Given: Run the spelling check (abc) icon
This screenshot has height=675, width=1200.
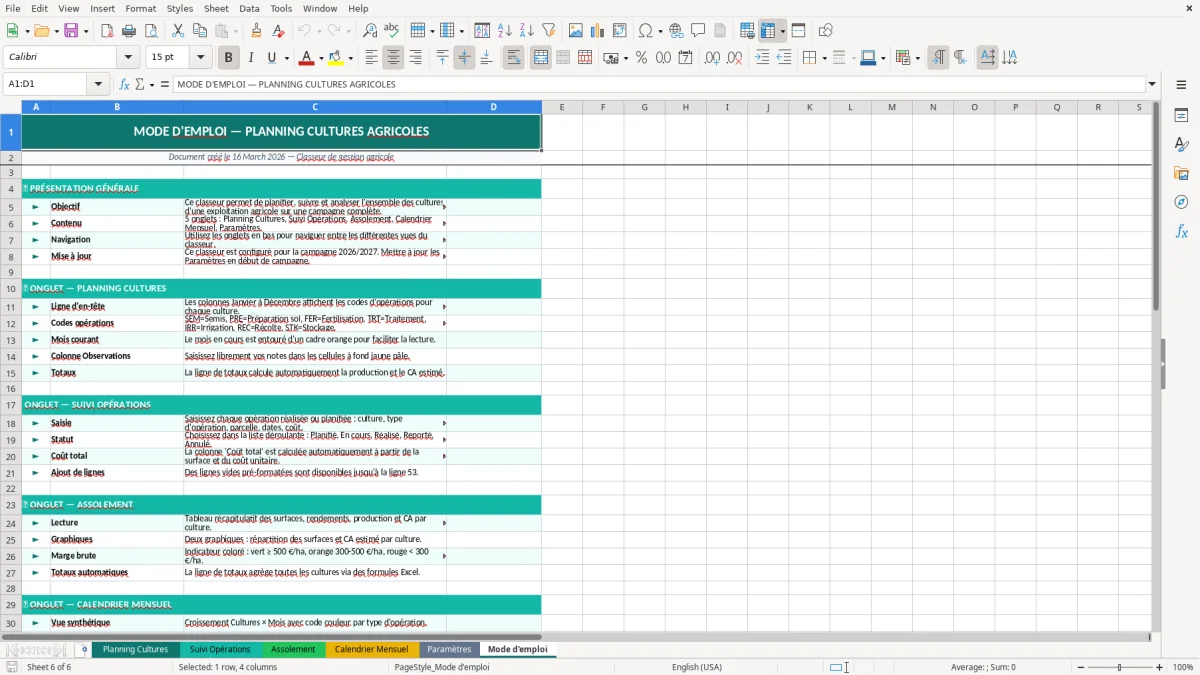Looking at the screenshot, I should click(x=392, y=31).
